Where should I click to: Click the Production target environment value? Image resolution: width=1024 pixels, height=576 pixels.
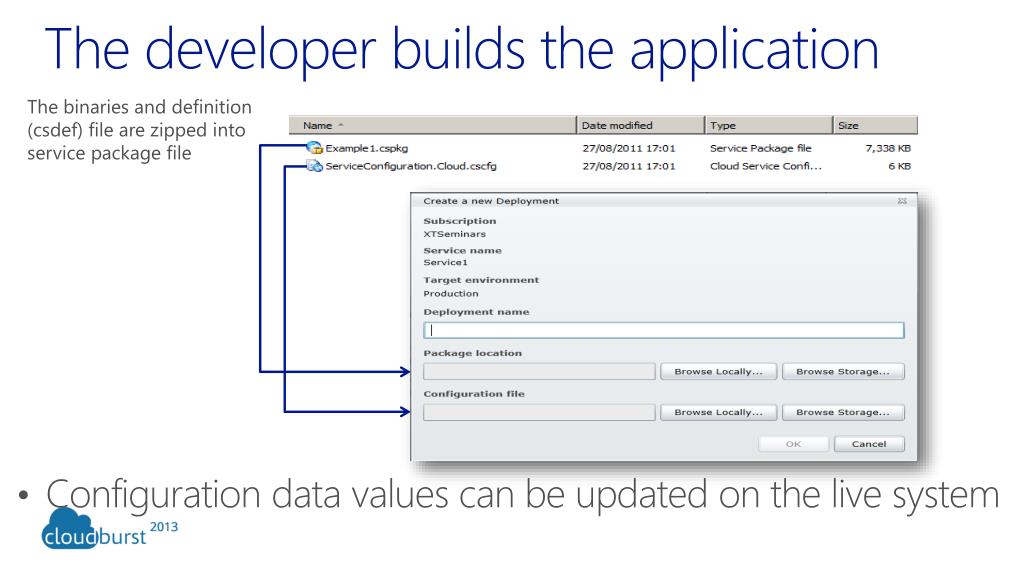[x=451, y=294]
